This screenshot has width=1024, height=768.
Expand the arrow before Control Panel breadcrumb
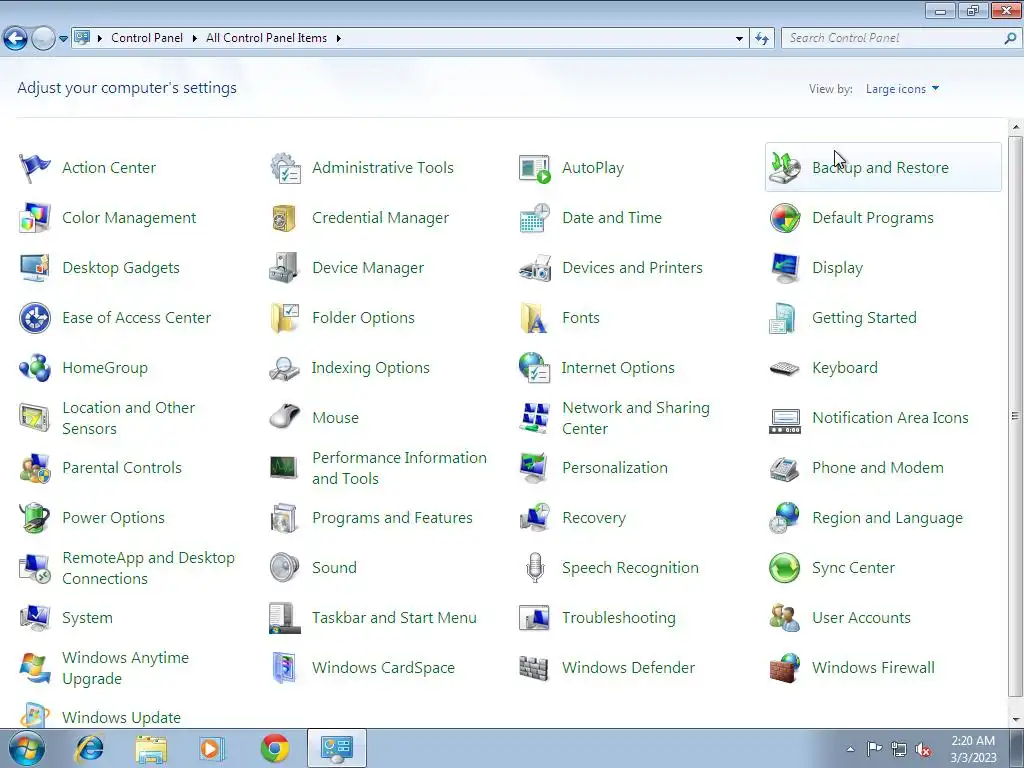(x=100, y=38)
